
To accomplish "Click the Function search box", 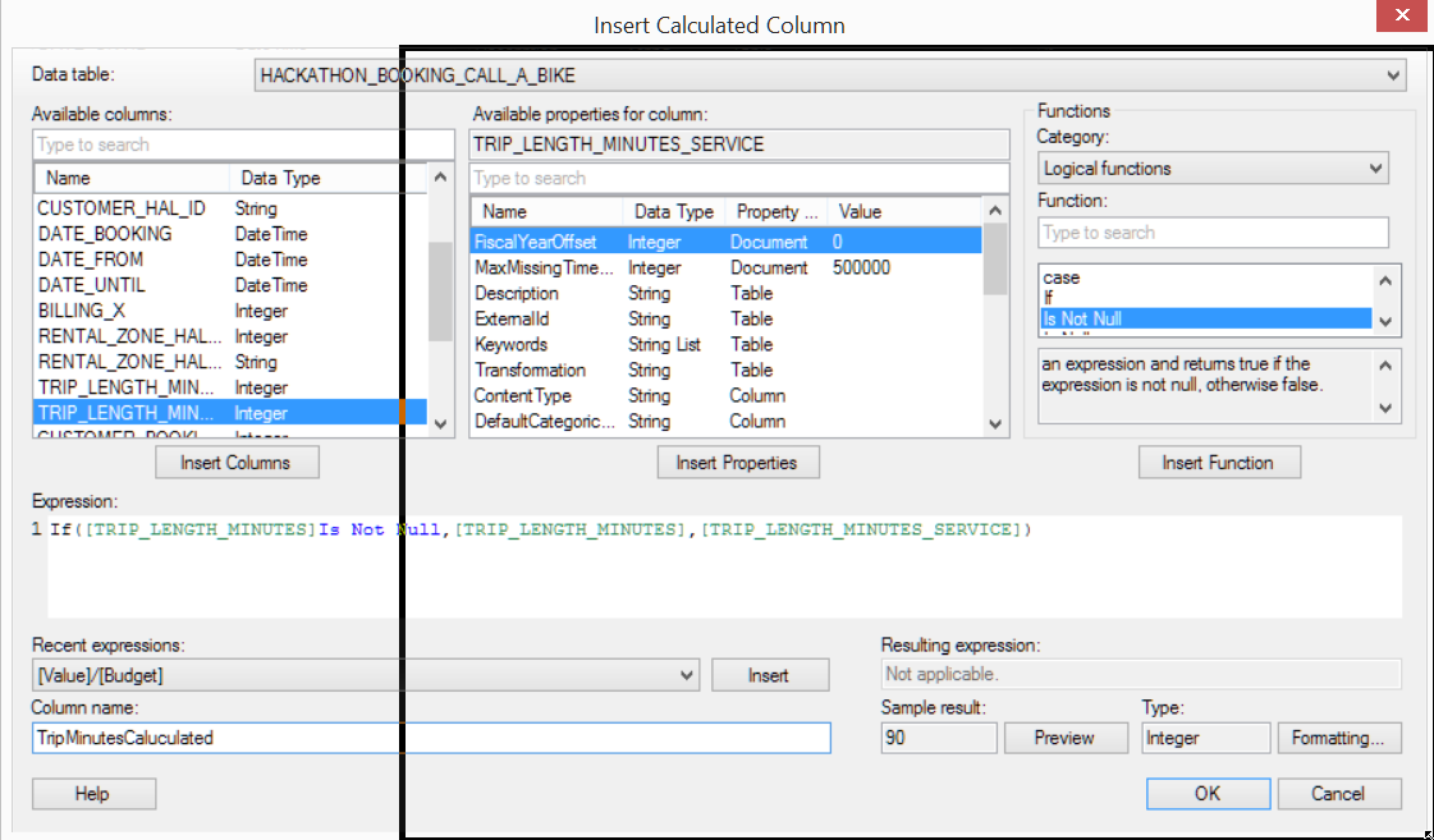I will point(1212,233).
